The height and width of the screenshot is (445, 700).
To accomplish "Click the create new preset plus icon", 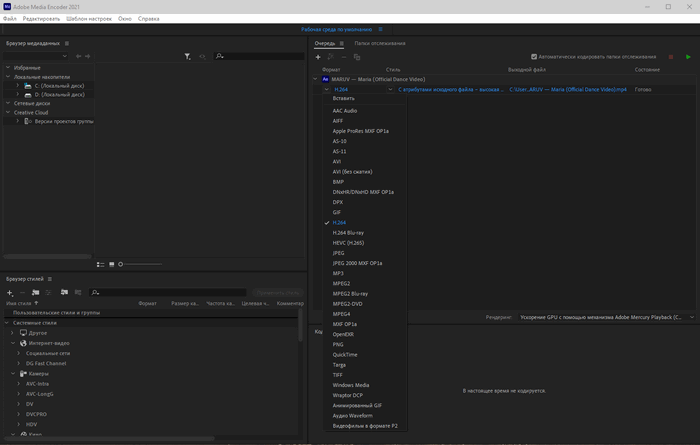I will (x=10, y=292).
